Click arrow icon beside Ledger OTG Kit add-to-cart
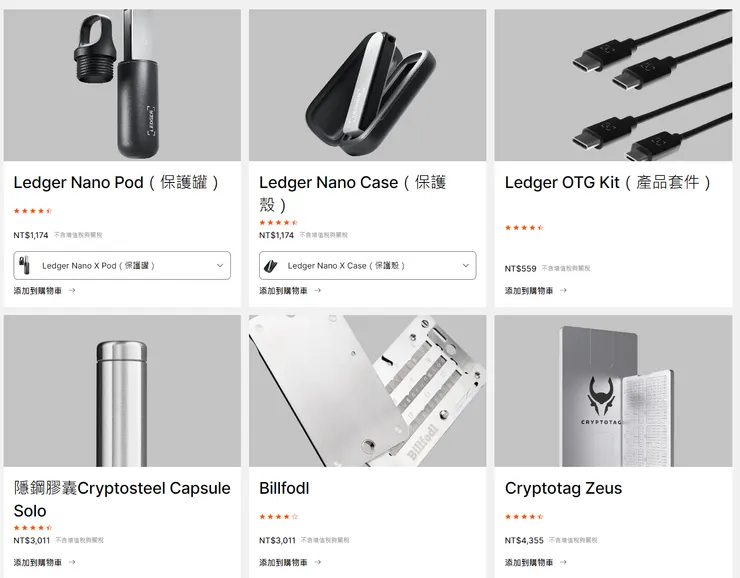This screenshot has width=740, height=578. click(563, 291)
